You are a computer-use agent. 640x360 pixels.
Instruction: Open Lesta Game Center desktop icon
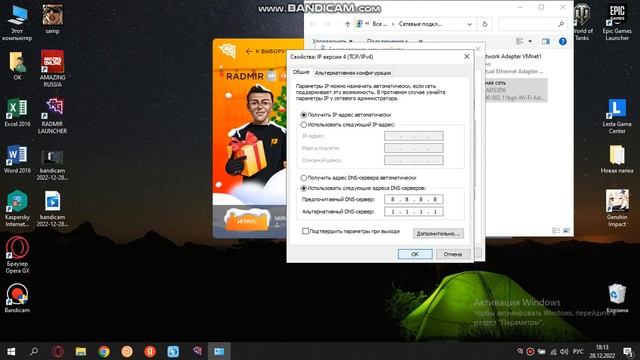[617, 116]
